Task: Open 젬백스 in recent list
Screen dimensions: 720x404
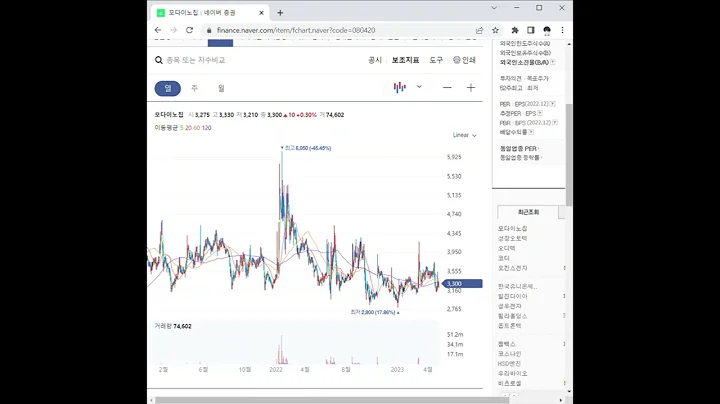Action: 506,344
